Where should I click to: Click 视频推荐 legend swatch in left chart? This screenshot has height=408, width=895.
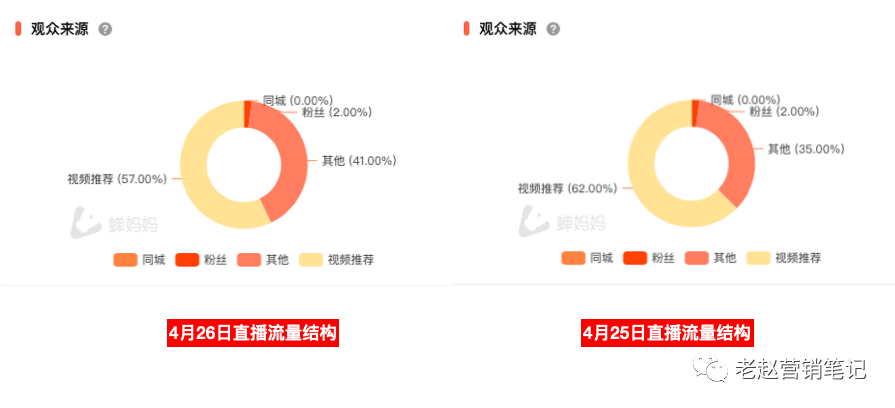pyautogui.click(x=310, y=260)
